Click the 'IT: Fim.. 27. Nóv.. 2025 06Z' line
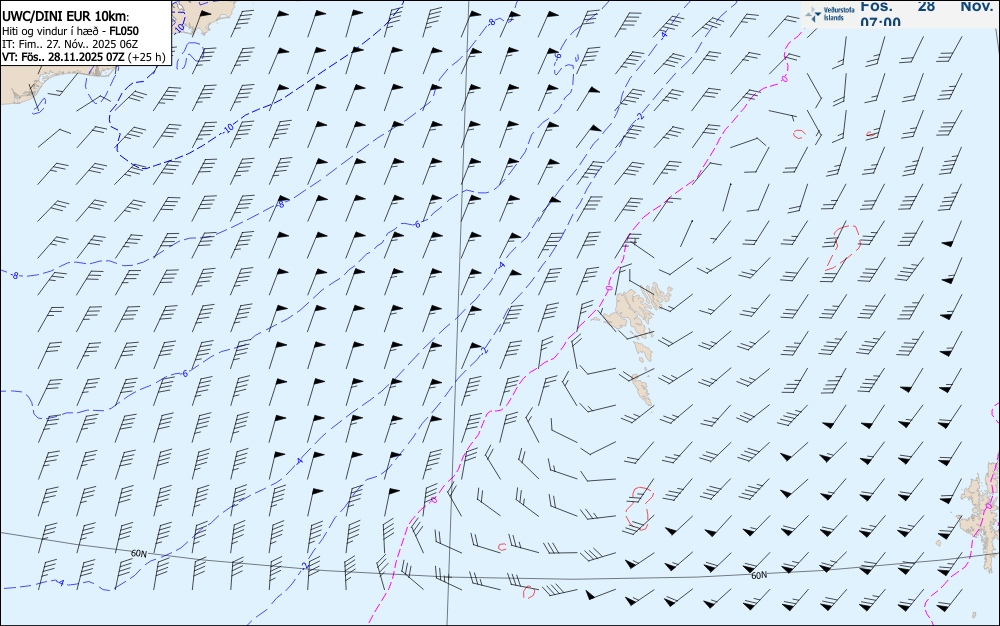The image size is (1000, 626). 70,44
